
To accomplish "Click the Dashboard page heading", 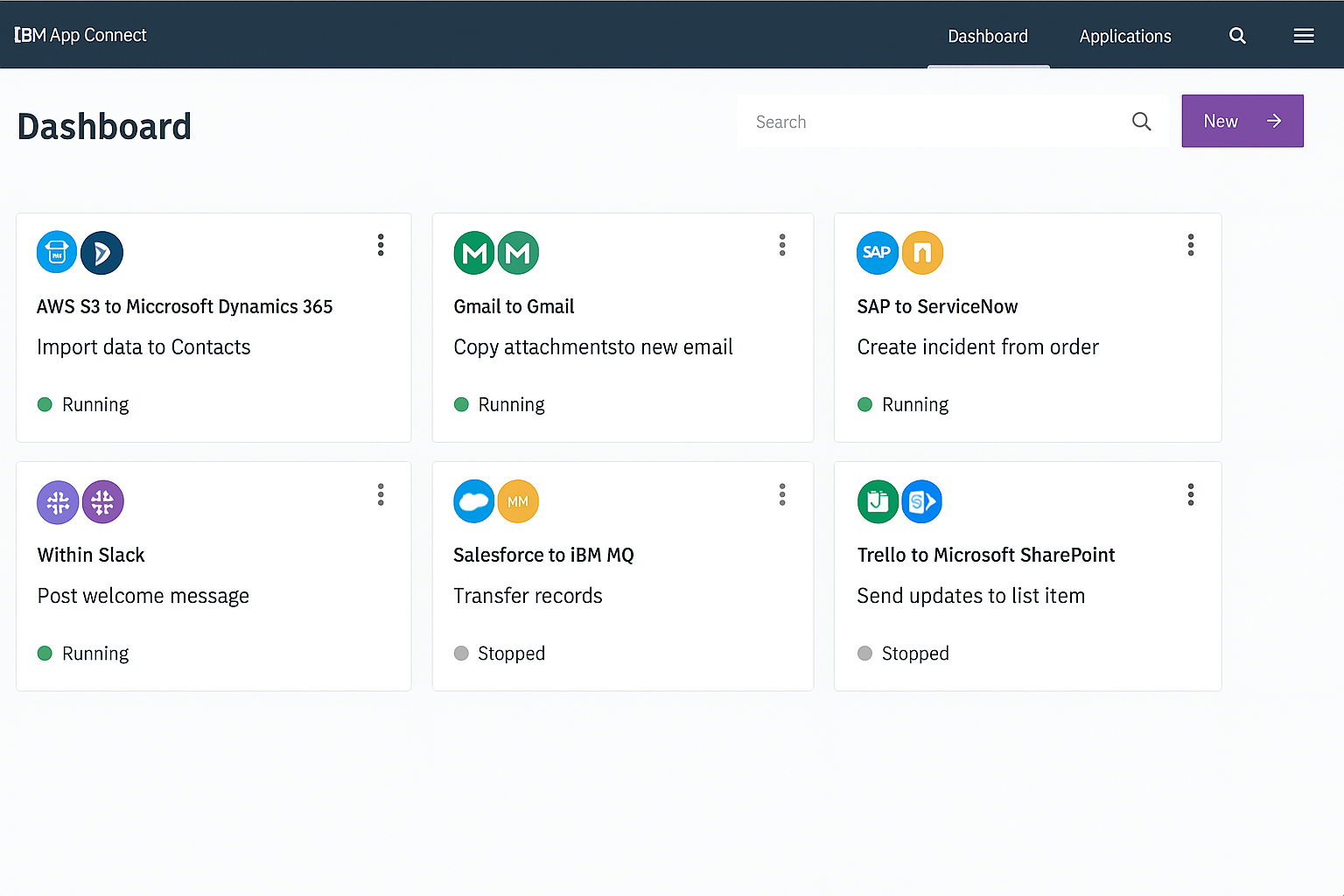I will click(104, 127).
